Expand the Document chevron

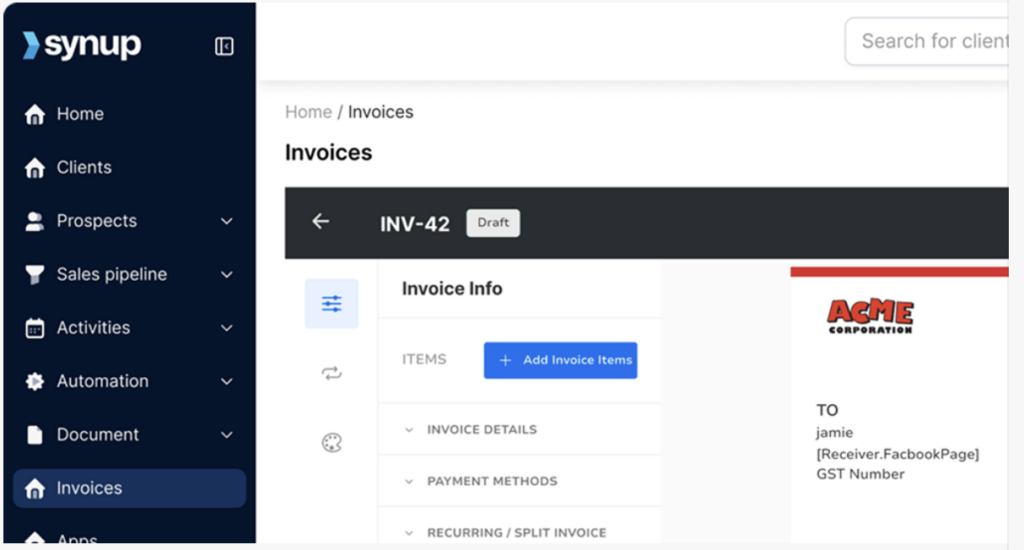point(227,435)
